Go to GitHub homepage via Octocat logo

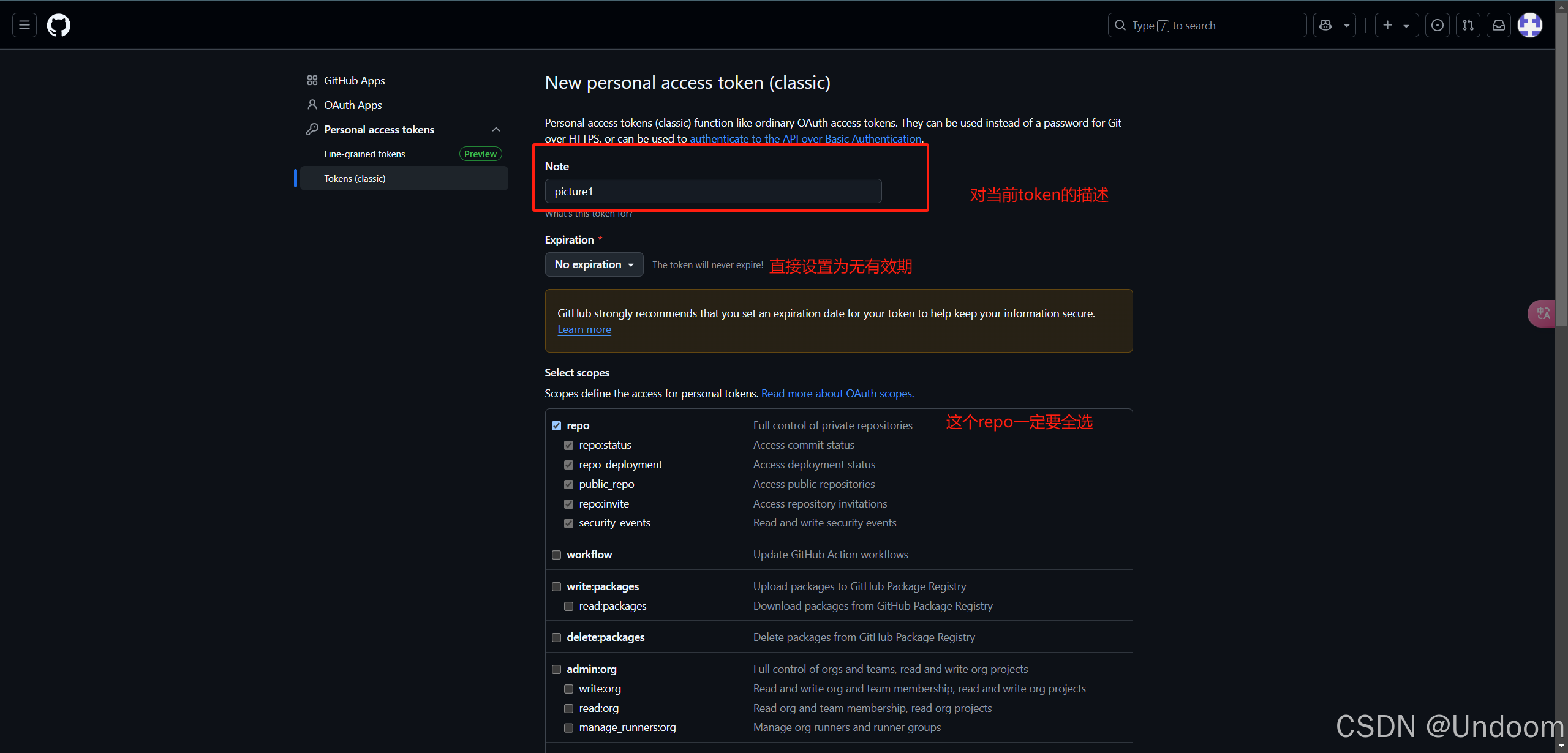point(59,25)
